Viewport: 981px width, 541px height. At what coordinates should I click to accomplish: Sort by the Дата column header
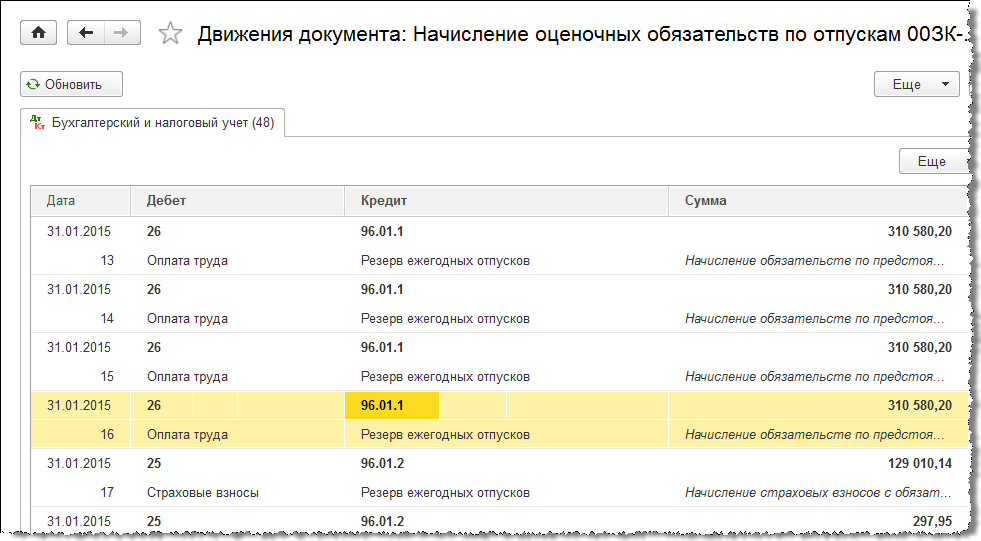tap(81, 201)
